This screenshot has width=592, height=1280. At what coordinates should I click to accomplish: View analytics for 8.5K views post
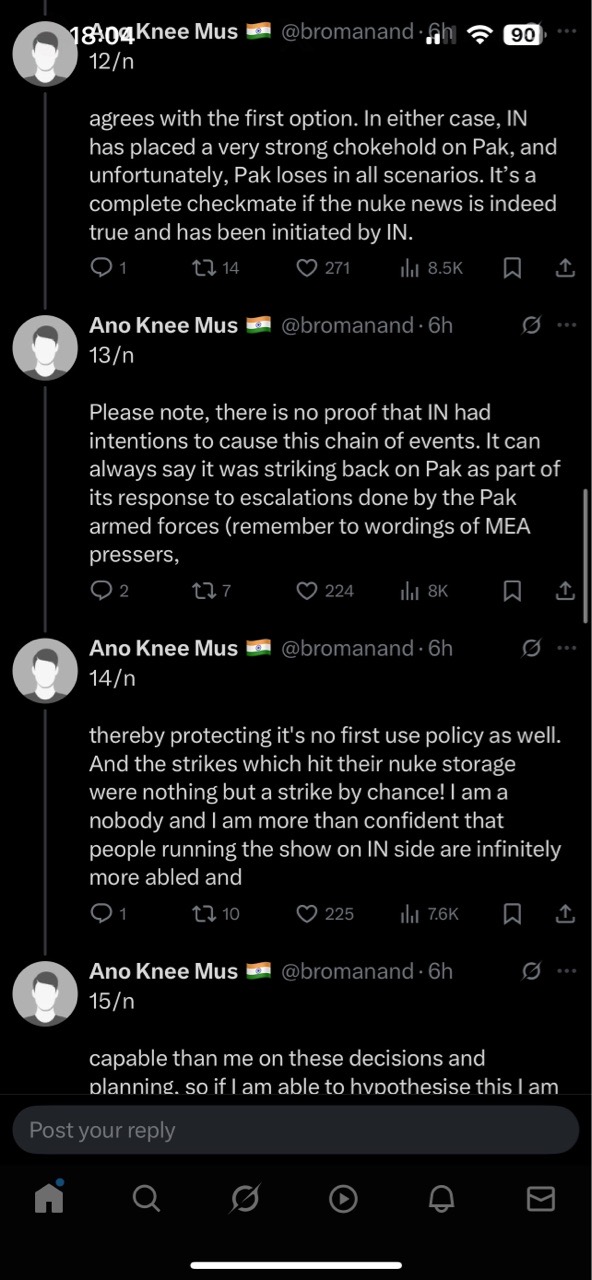(x=431, y=267)
